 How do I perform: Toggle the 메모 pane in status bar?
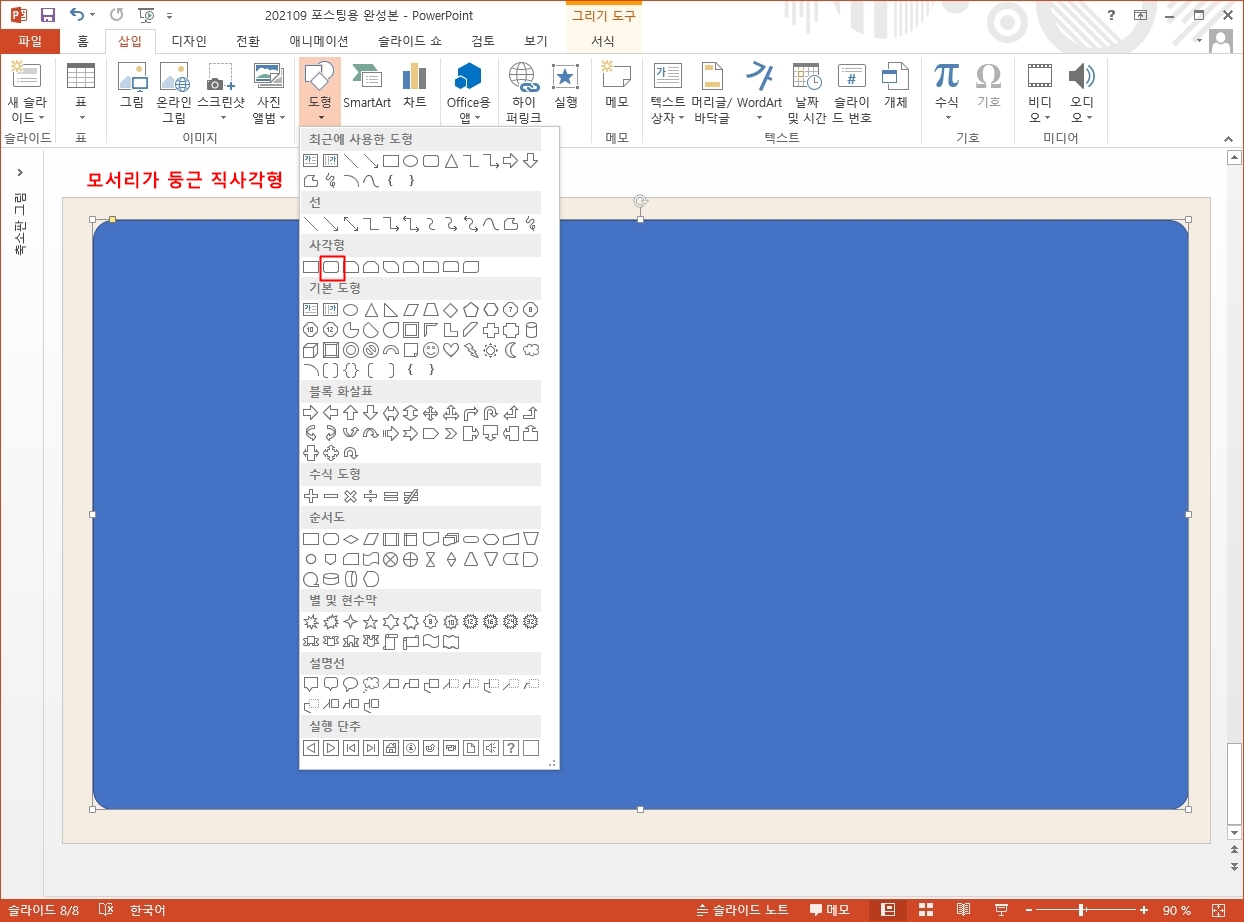pos(829,910)
